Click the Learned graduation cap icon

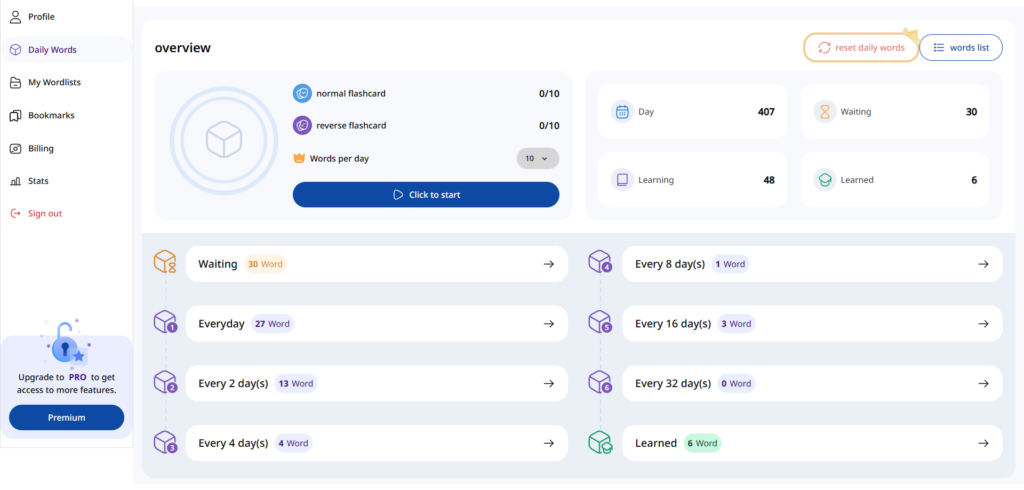pos(825,180)
